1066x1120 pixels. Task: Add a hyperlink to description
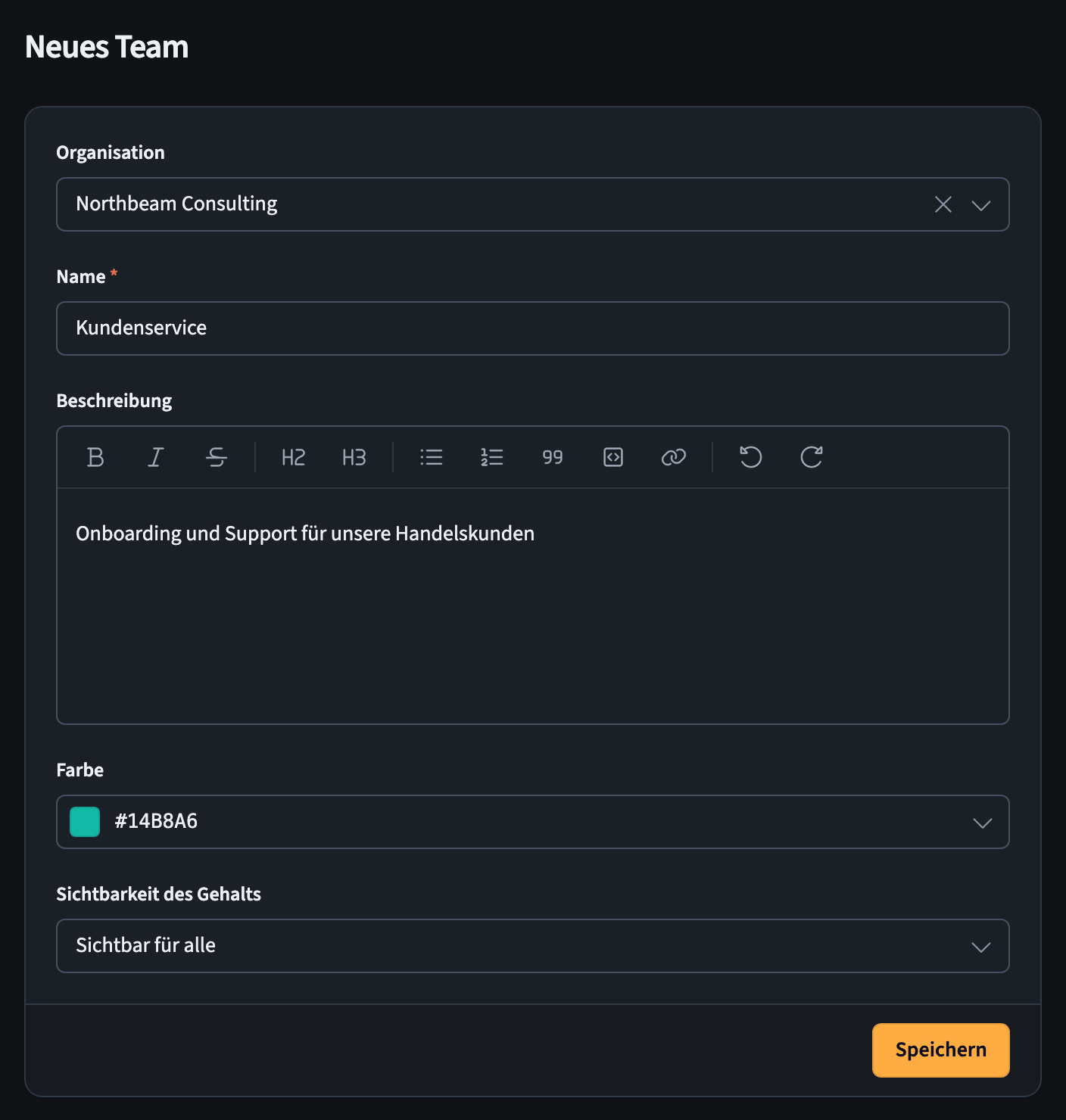tap(674, 457)
